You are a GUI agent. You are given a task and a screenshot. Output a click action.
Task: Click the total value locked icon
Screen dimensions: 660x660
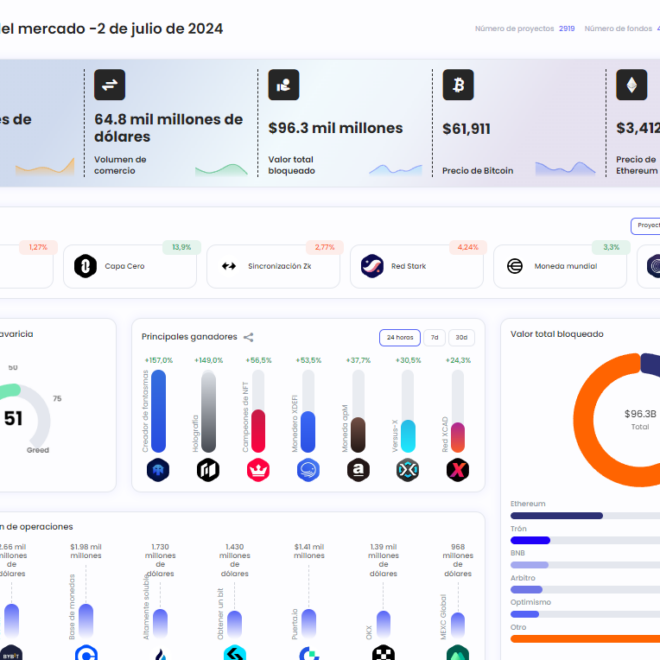[x=284, y=85]
